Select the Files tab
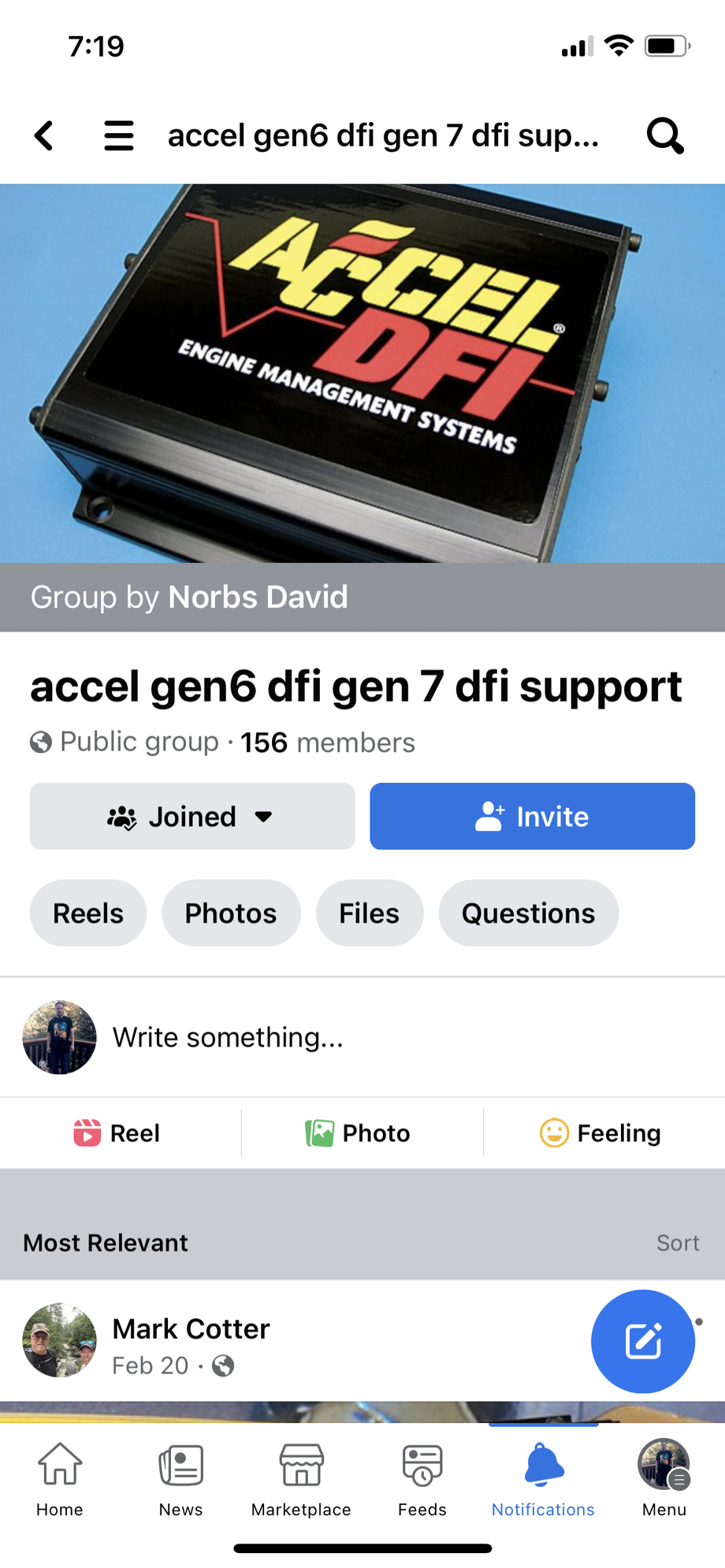The width and height of the screenshot is (725, 1568). pyautogui.click(x=370, y=913)
